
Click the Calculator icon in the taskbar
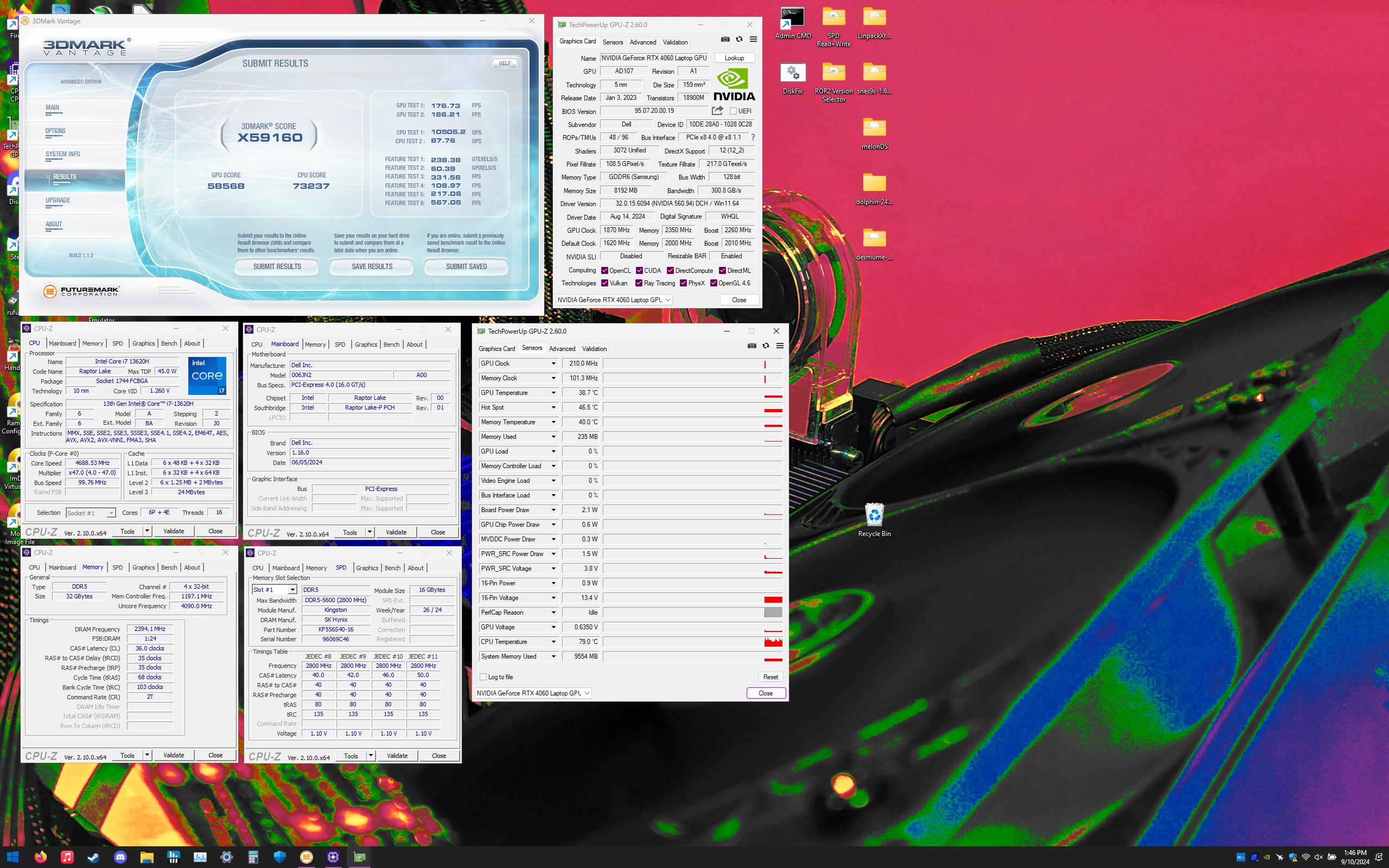click(x=253, y=857)
